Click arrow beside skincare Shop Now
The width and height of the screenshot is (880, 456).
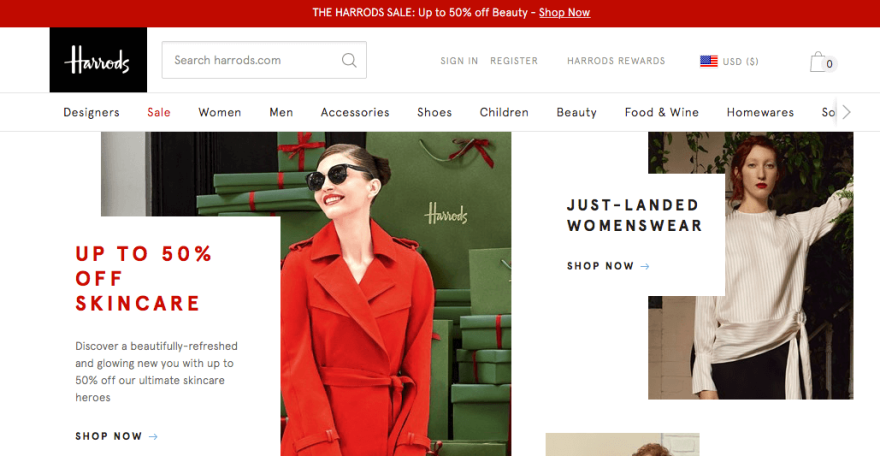pyautogui.click(x=153, y=436)
